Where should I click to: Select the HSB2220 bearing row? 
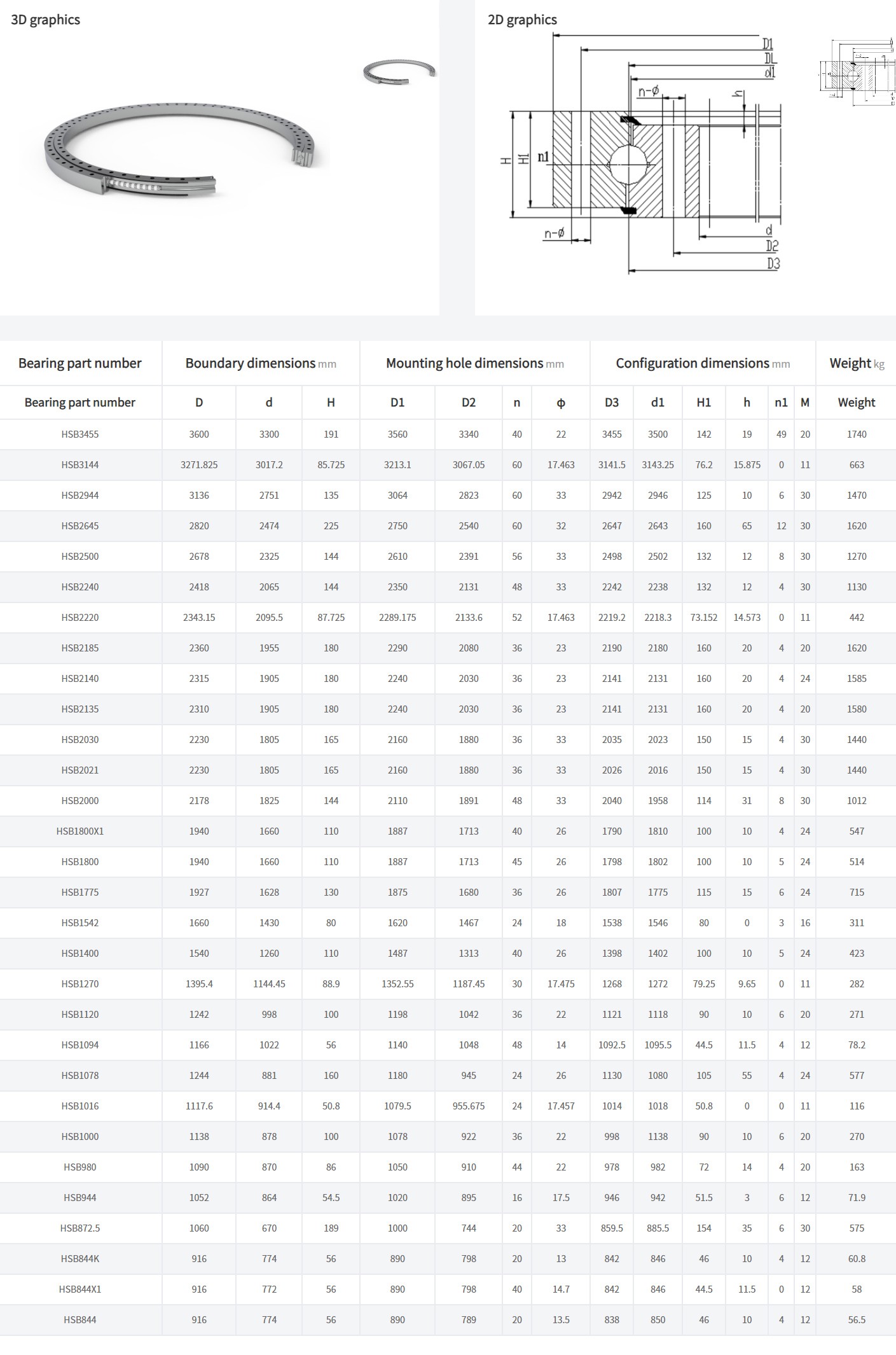pyautogui.click(x=80, y=618)
